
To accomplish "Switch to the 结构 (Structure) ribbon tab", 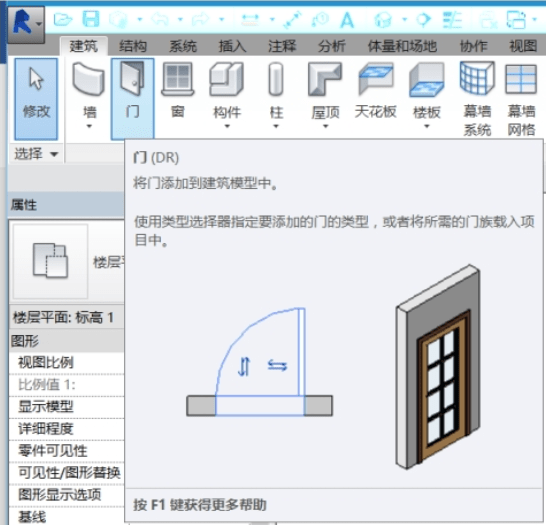I will [x=133, y=46].
